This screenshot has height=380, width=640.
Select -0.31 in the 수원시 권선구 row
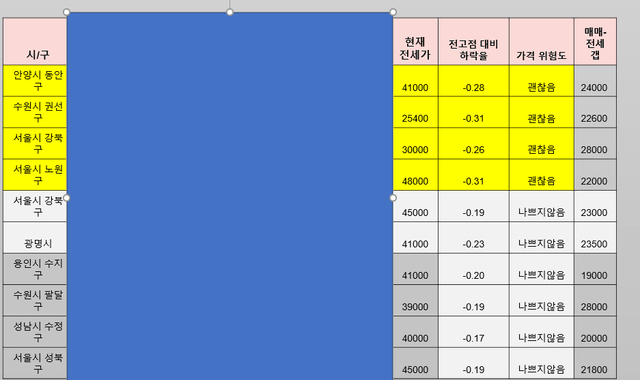tap(473, 112)
